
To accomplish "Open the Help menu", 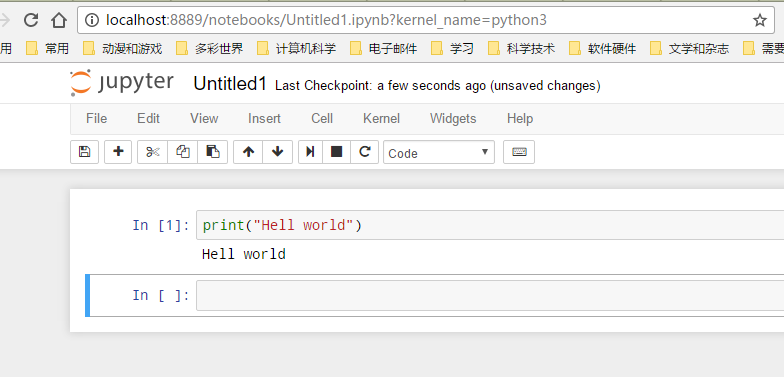I will [x=520, y=118].
